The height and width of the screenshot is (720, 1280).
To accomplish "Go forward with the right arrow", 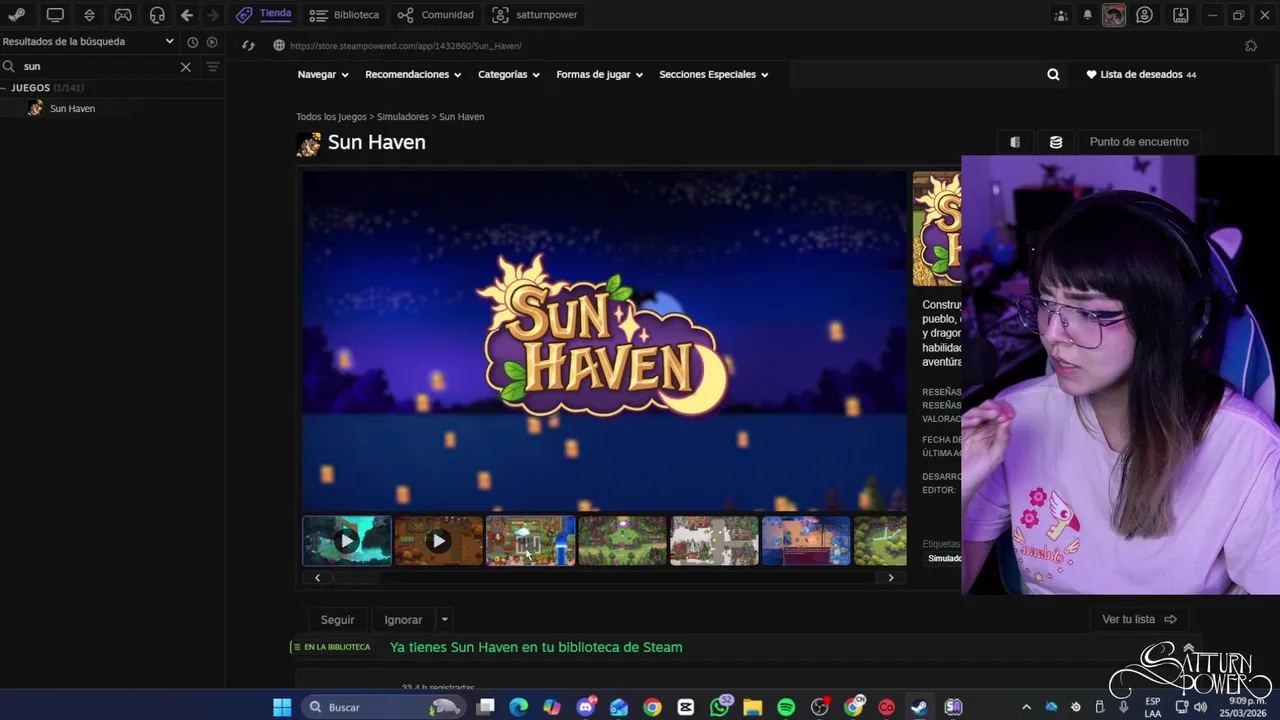I will [x=212, y=15].
